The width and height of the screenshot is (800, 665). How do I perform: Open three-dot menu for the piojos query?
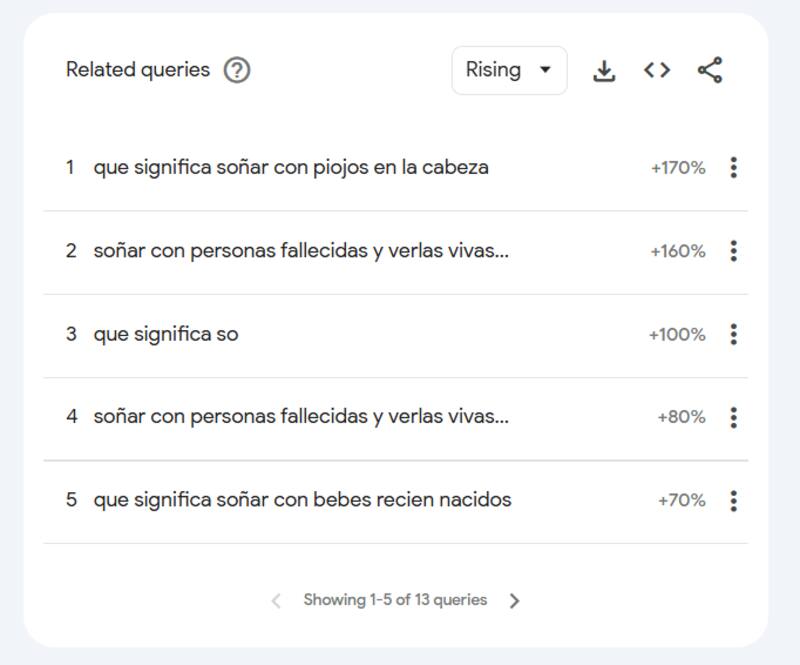click(x=733, y=168)
